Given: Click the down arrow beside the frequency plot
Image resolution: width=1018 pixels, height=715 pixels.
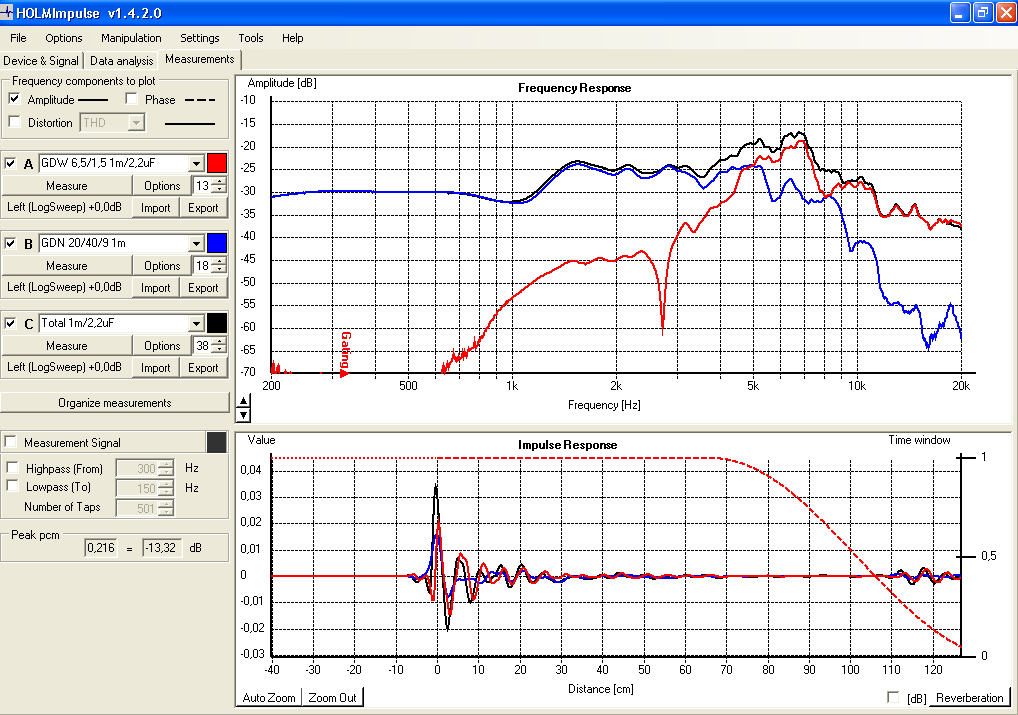Looking at the screenshot, I should point(243,415).
